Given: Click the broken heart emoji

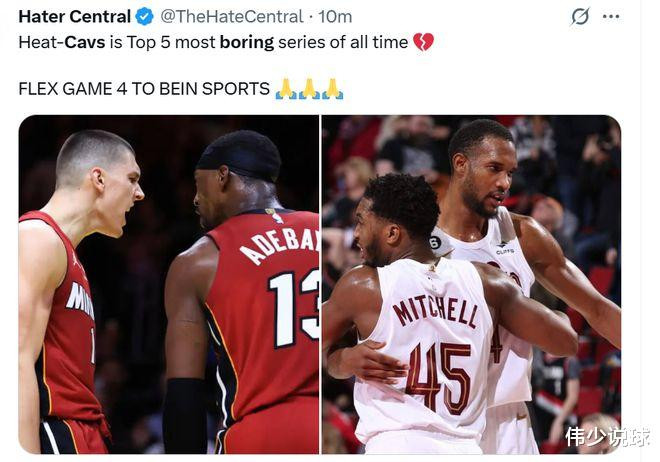Looking at the screenshot, I should pos(423,42).
